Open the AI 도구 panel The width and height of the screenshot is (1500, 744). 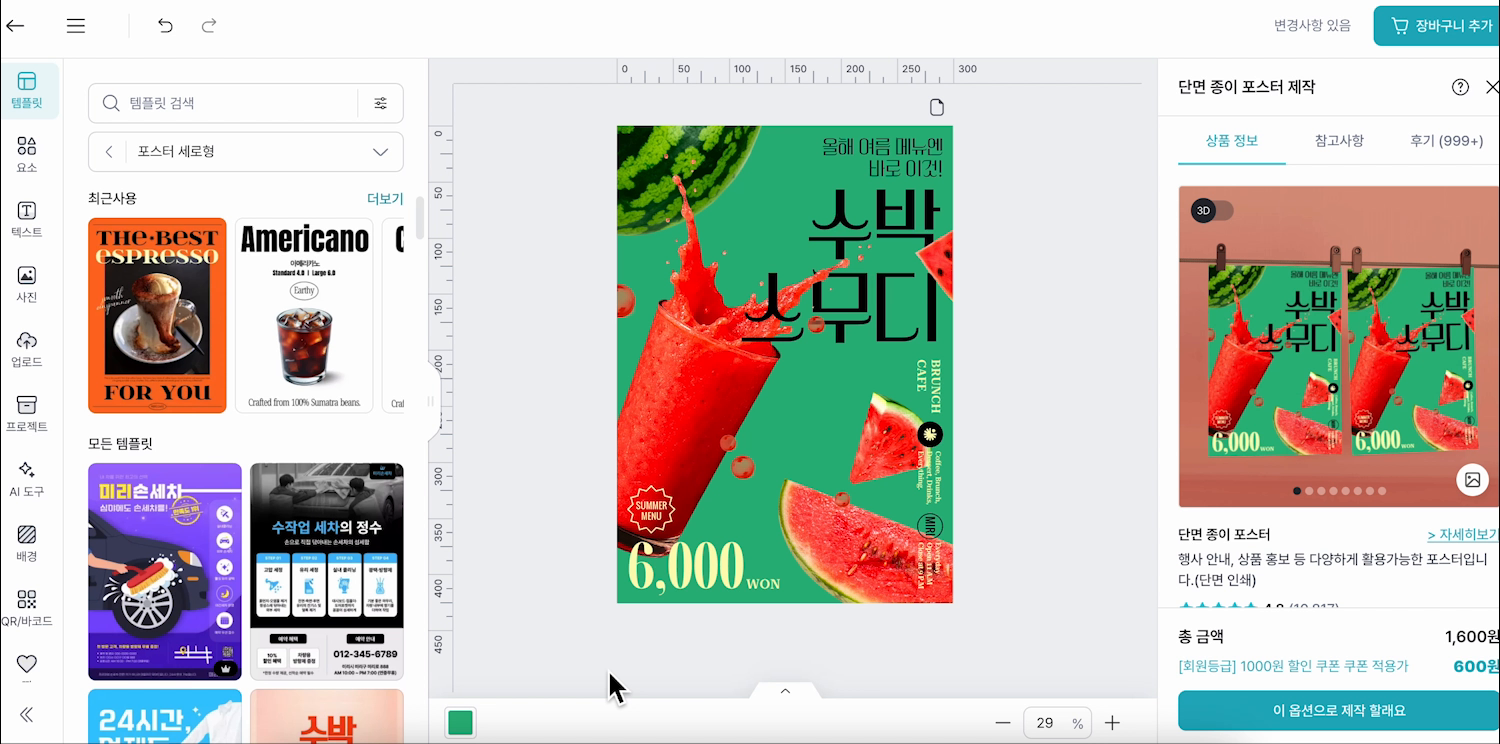pyautogui.click(x=27, y=479)
